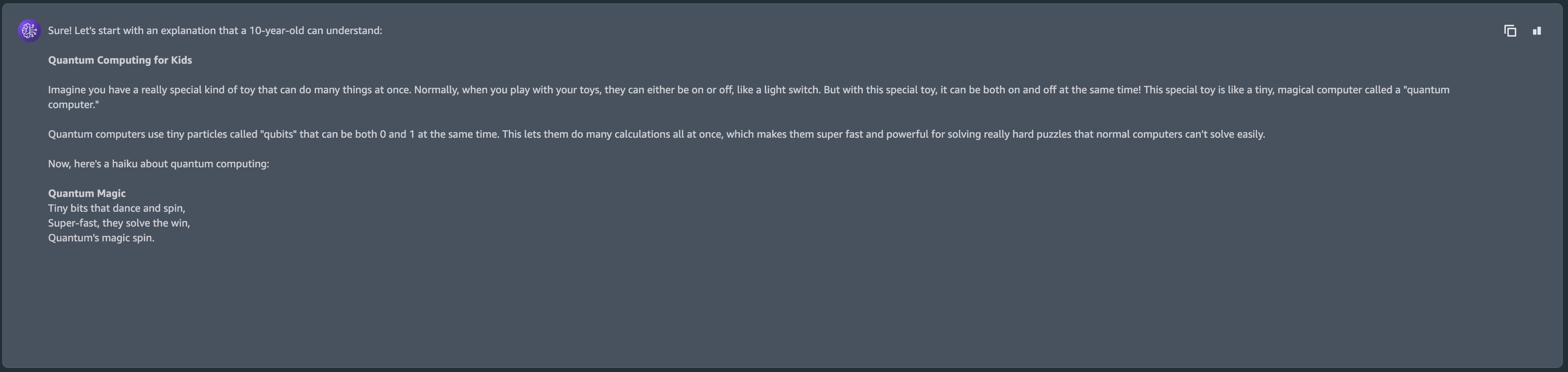Open the bar chart metrics icon

tap(1536, 31)
